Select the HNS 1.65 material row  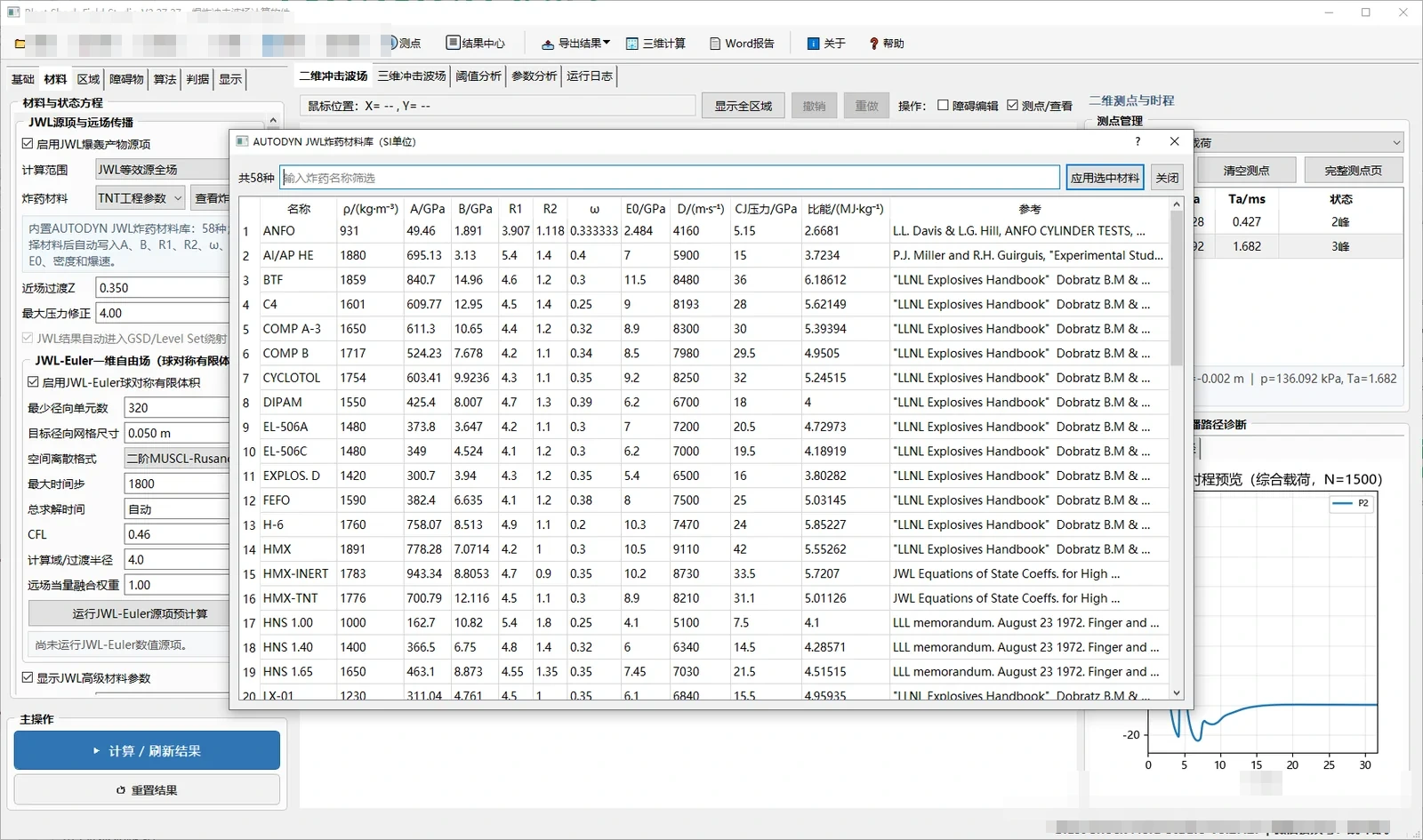click(x=703, y=672)
